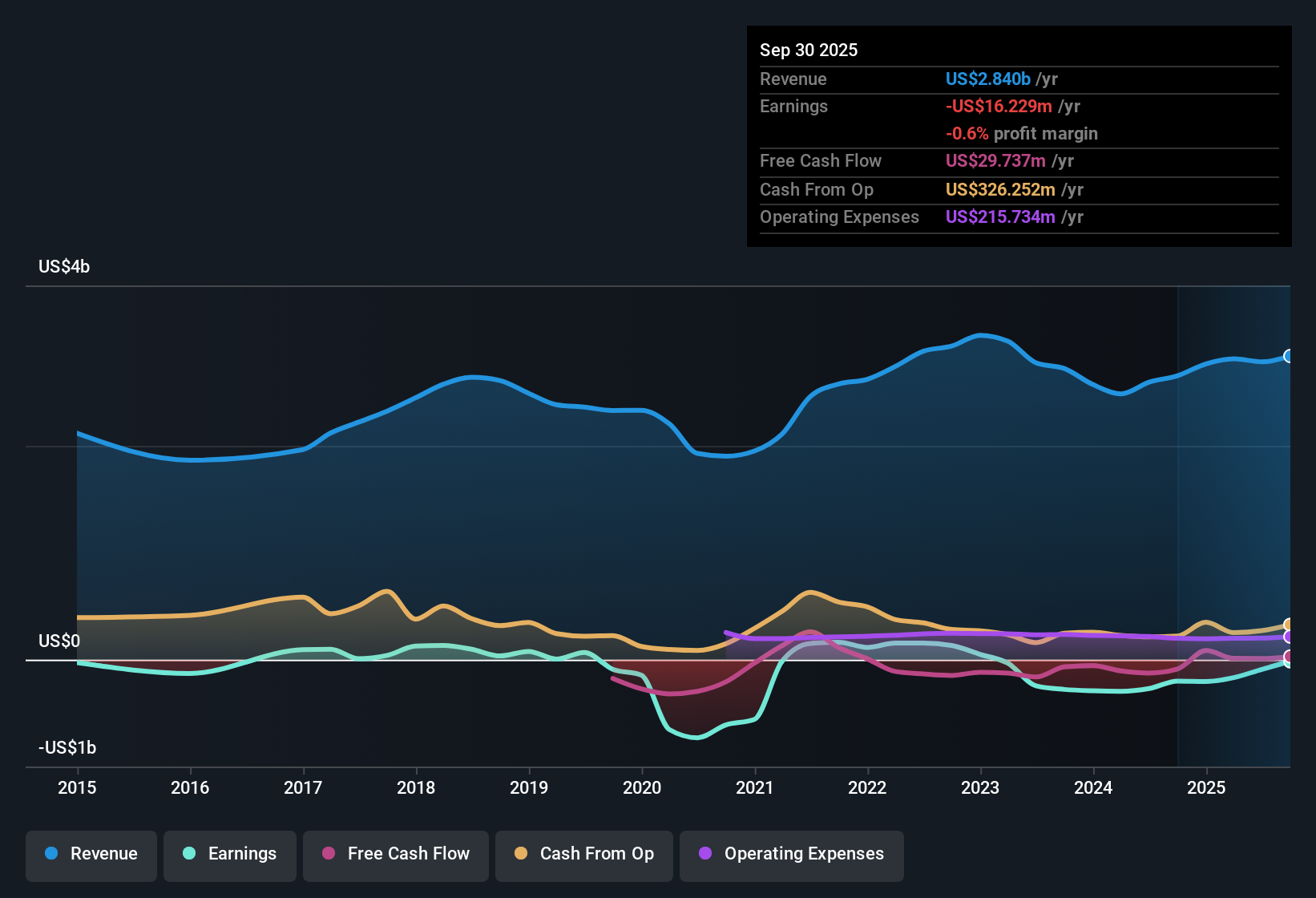This screenshot has height=898, width=1316.
Task: Click the purple Operating Expenses legend dot
Action: click(x=704, y=854)
